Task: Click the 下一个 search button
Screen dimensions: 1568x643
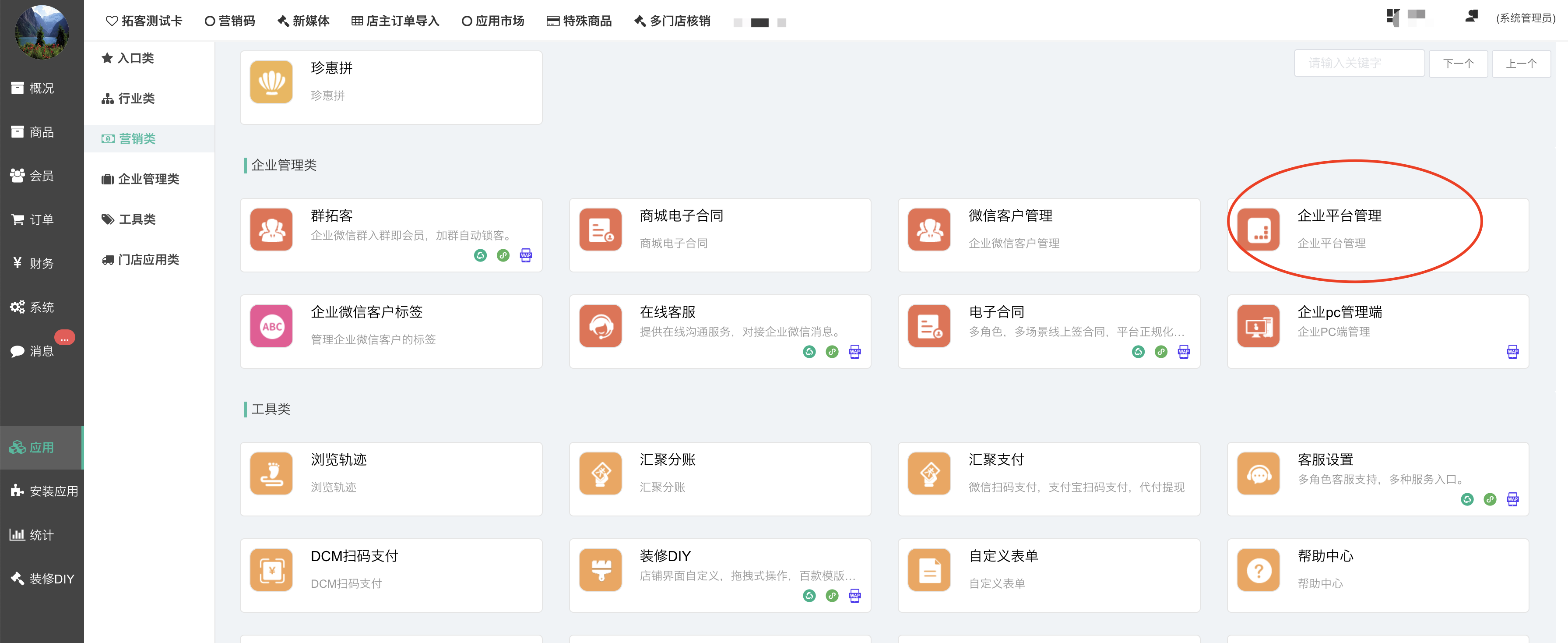Action: [x=1458, y=64]
